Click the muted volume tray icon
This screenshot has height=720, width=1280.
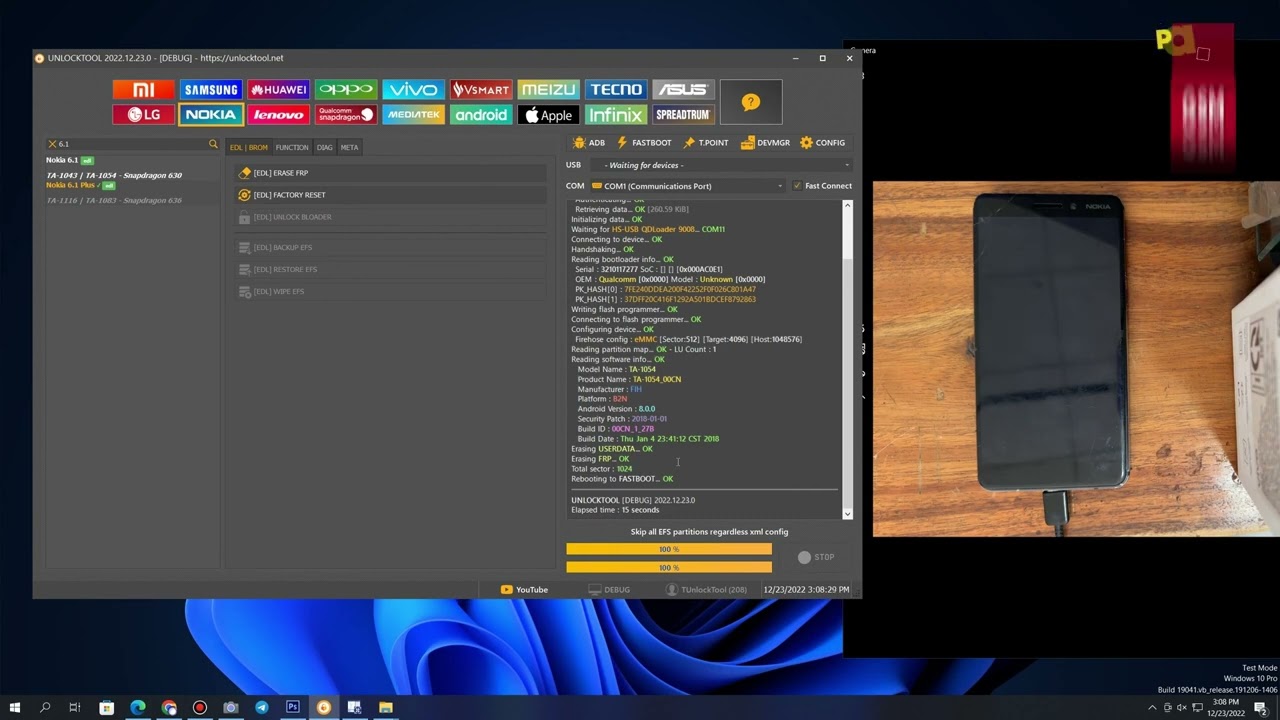click(x=1182, y=708)
